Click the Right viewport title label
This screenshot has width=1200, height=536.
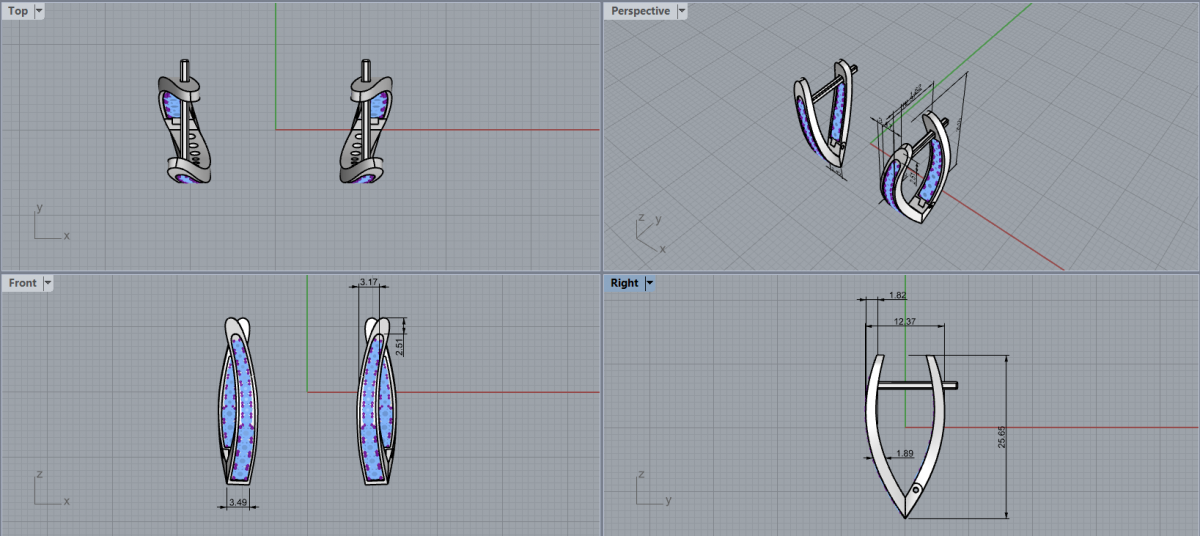624,283
